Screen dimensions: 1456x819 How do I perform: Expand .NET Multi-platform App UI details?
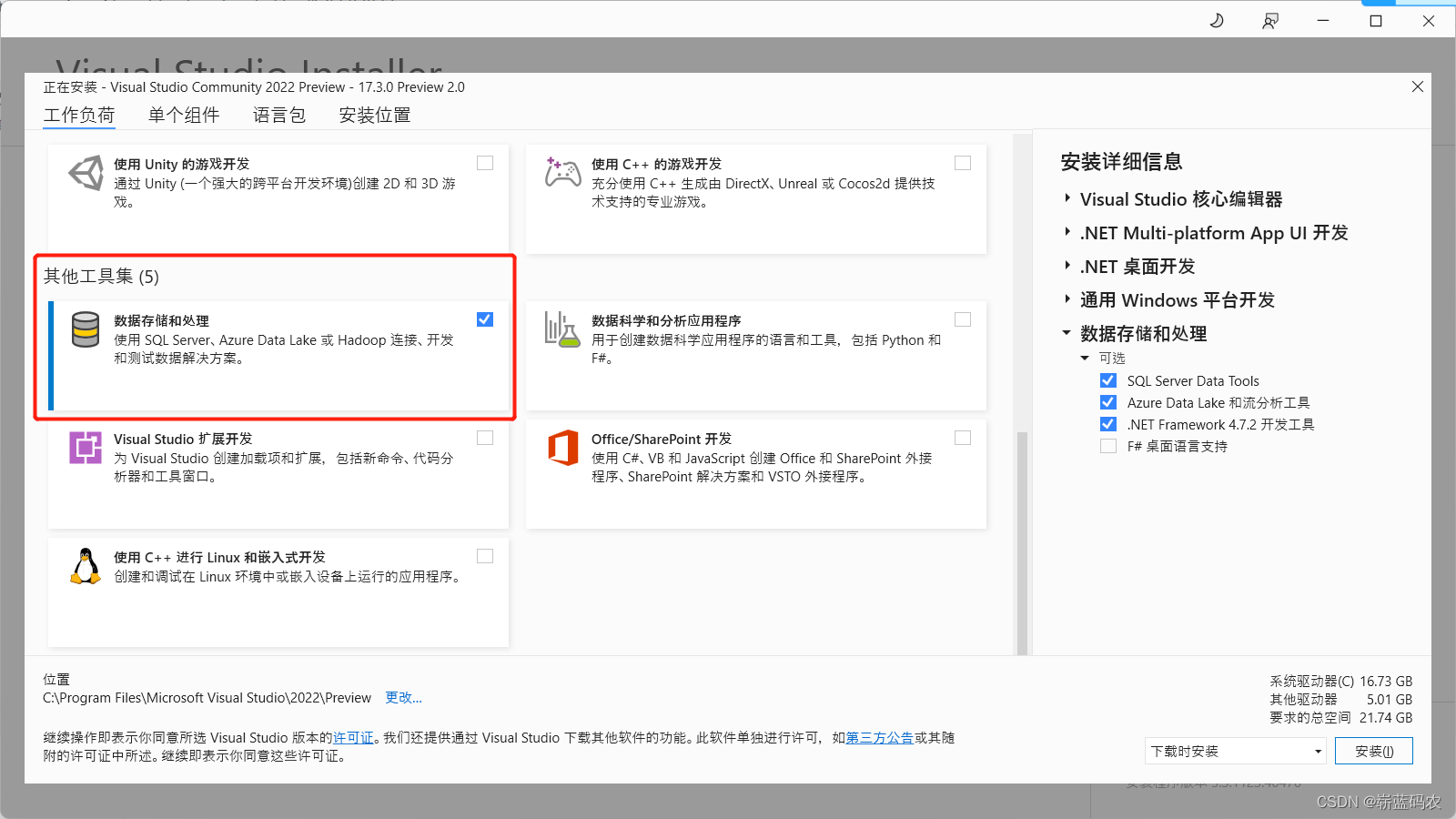click(1067, 232)
